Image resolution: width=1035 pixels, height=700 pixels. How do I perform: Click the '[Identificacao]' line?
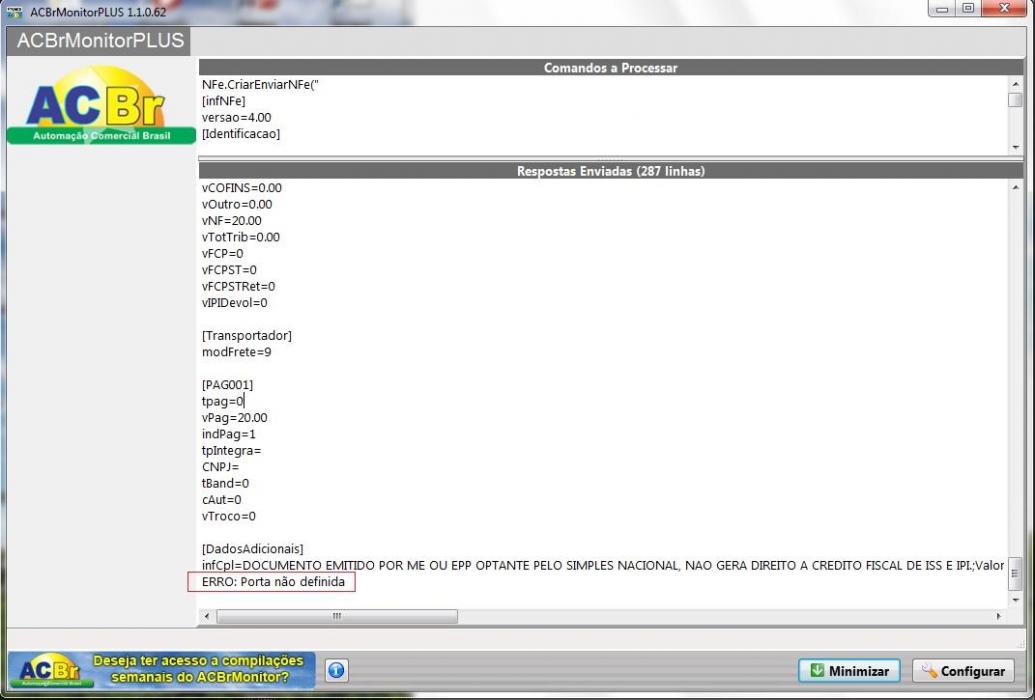tap(241, 133)
